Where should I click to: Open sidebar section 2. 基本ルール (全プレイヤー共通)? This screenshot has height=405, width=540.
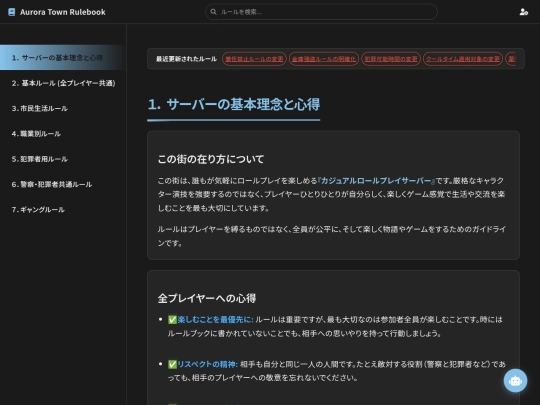pyautogui.click(x=63, y=83)
